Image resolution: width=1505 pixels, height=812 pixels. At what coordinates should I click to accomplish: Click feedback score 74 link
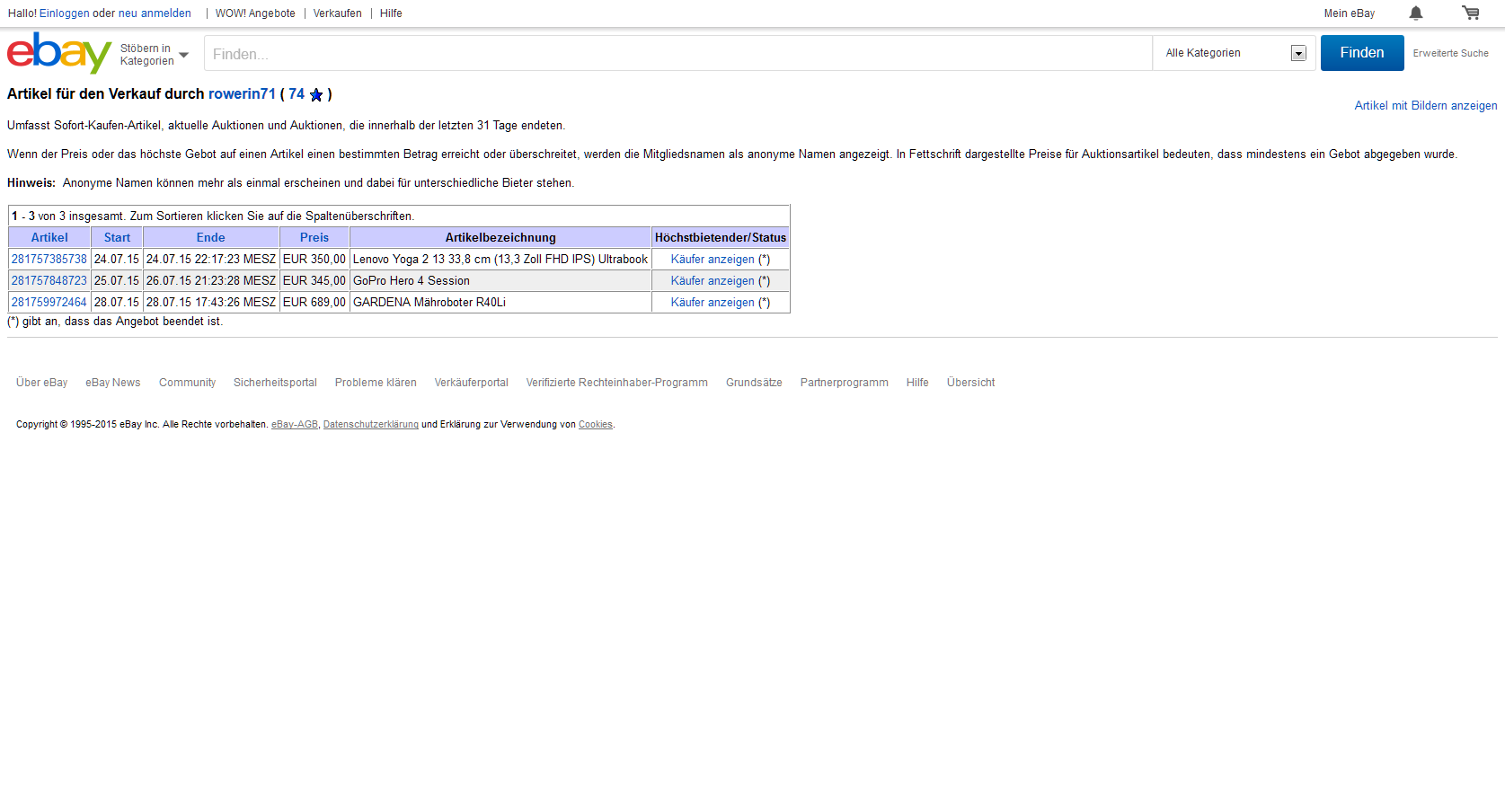(x=297, y=93)
